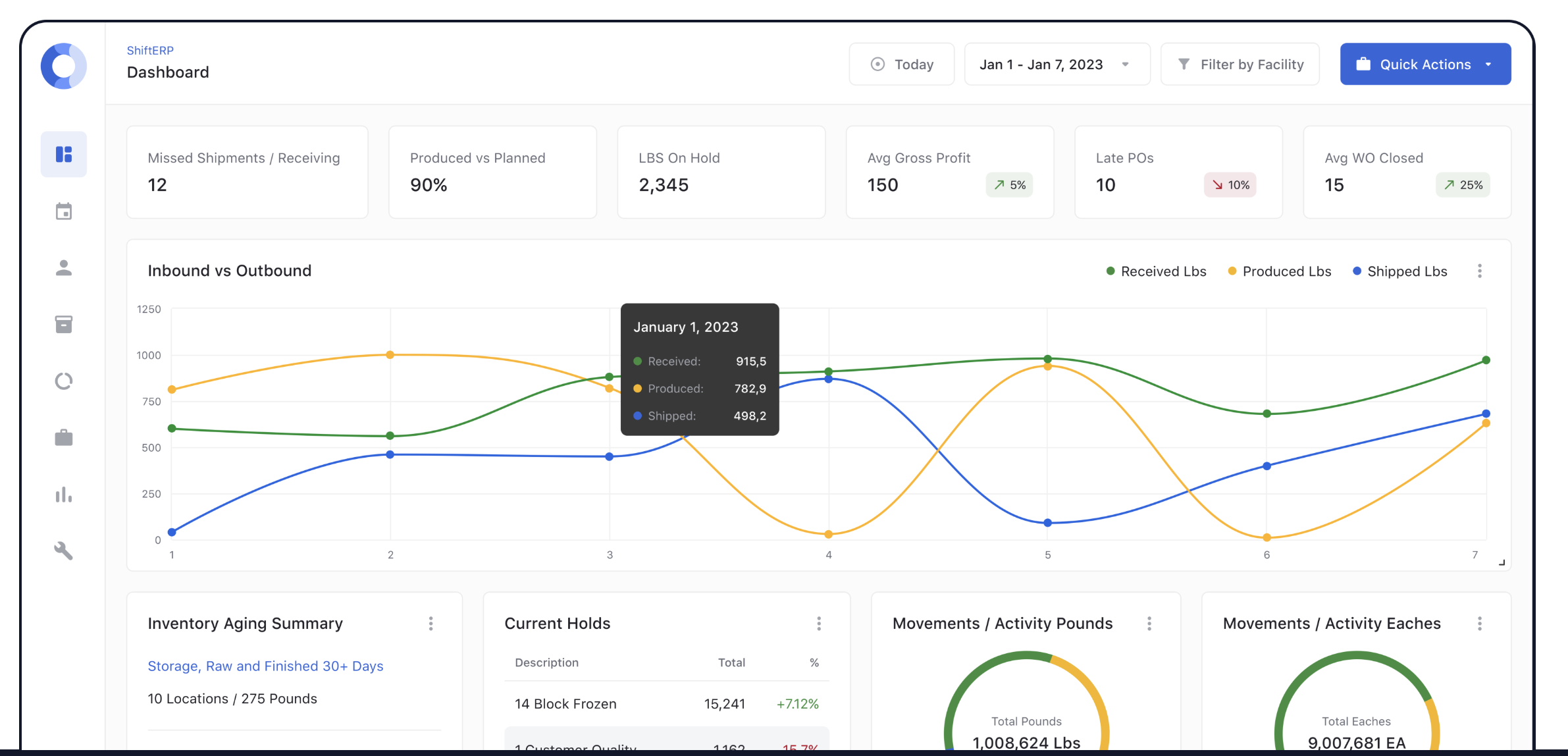Open Current Holds card options menu
Image resolution: width=1568 pixels, height=756 pixels.
819,624
